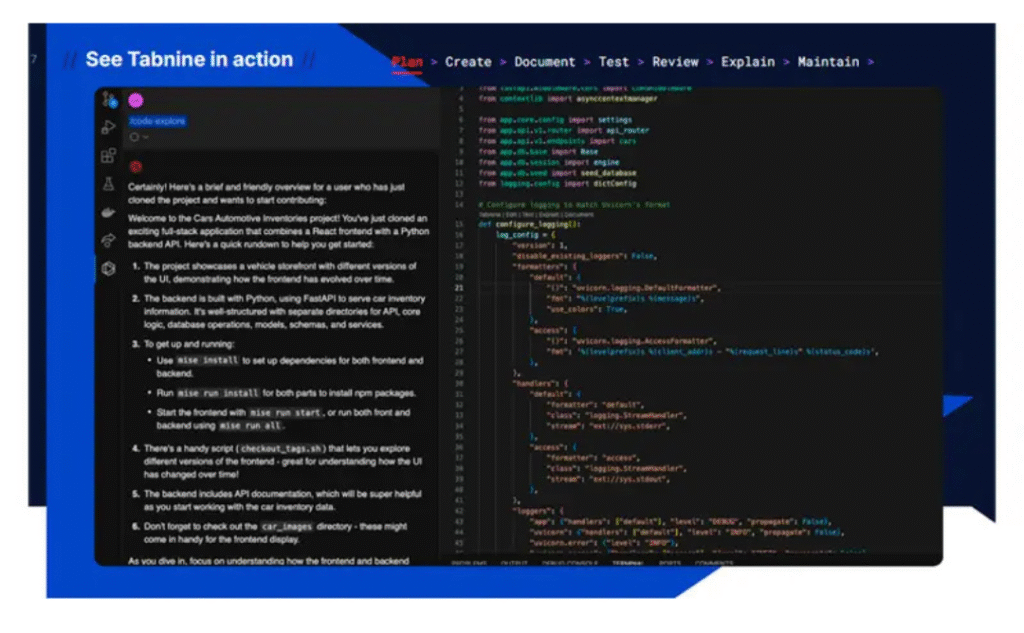This screenshot has height=633, width=1024.
Task: Select the Plan tab
Action: 407,62
